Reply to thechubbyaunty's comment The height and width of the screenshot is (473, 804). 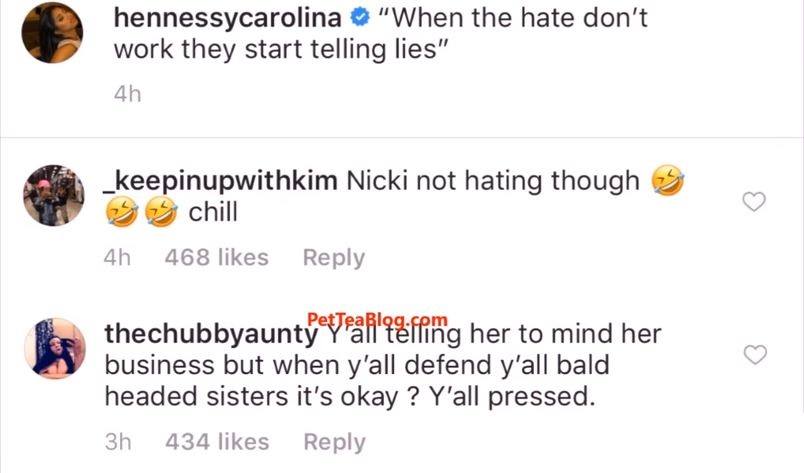pyautogui.click(x=334, y=442)
